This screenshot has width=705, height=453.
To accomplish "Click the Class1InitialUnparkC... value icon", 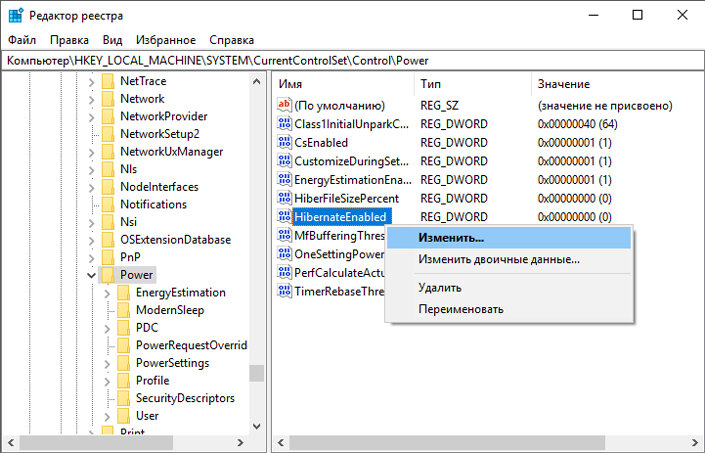I will coord(284,124).
